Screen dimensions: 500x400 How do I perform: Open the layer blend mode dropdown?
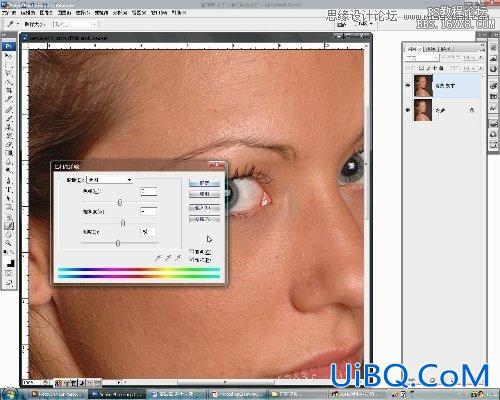[422, 58]
